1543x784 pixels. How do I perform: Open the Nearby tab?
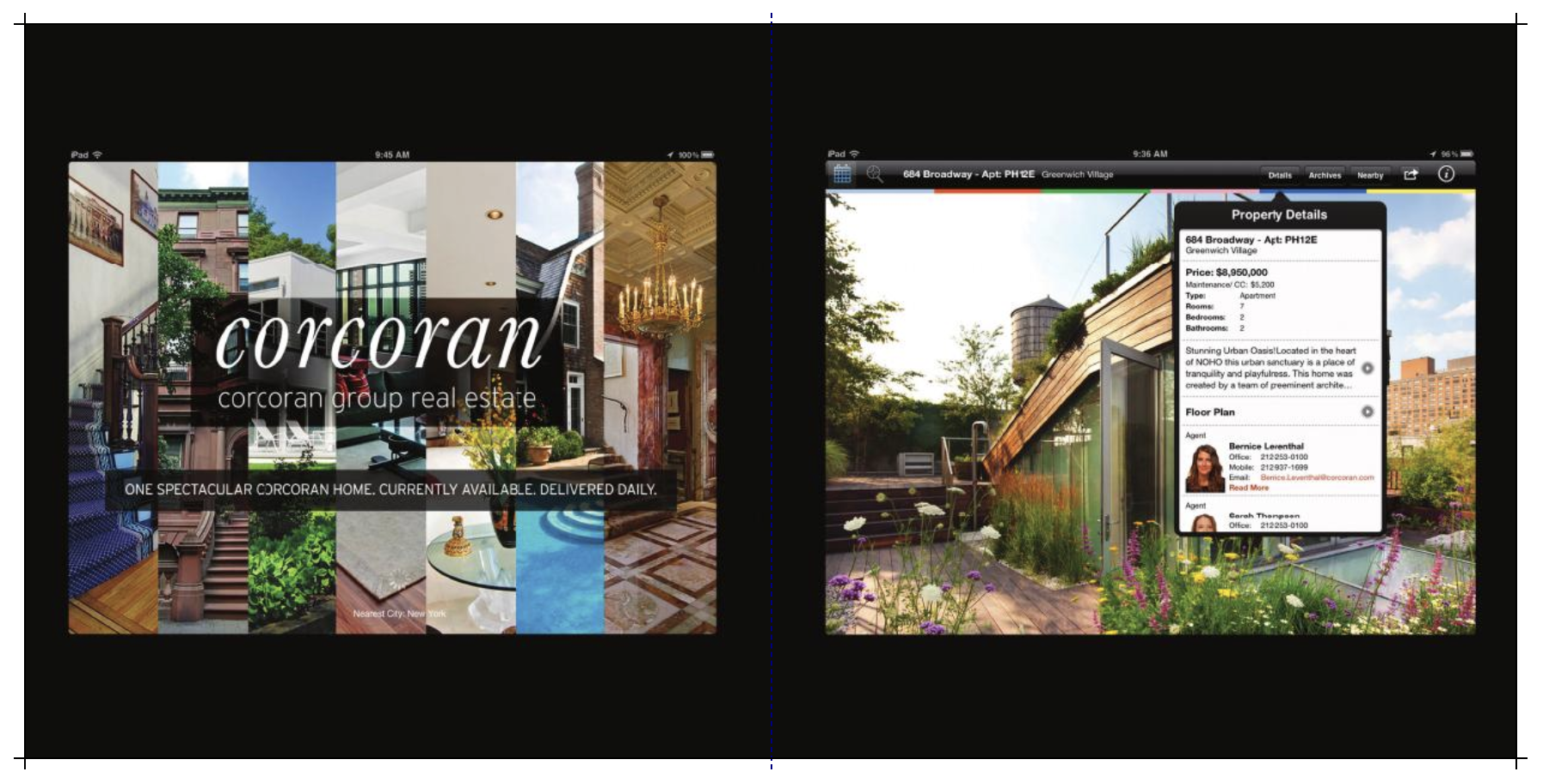1370,175
